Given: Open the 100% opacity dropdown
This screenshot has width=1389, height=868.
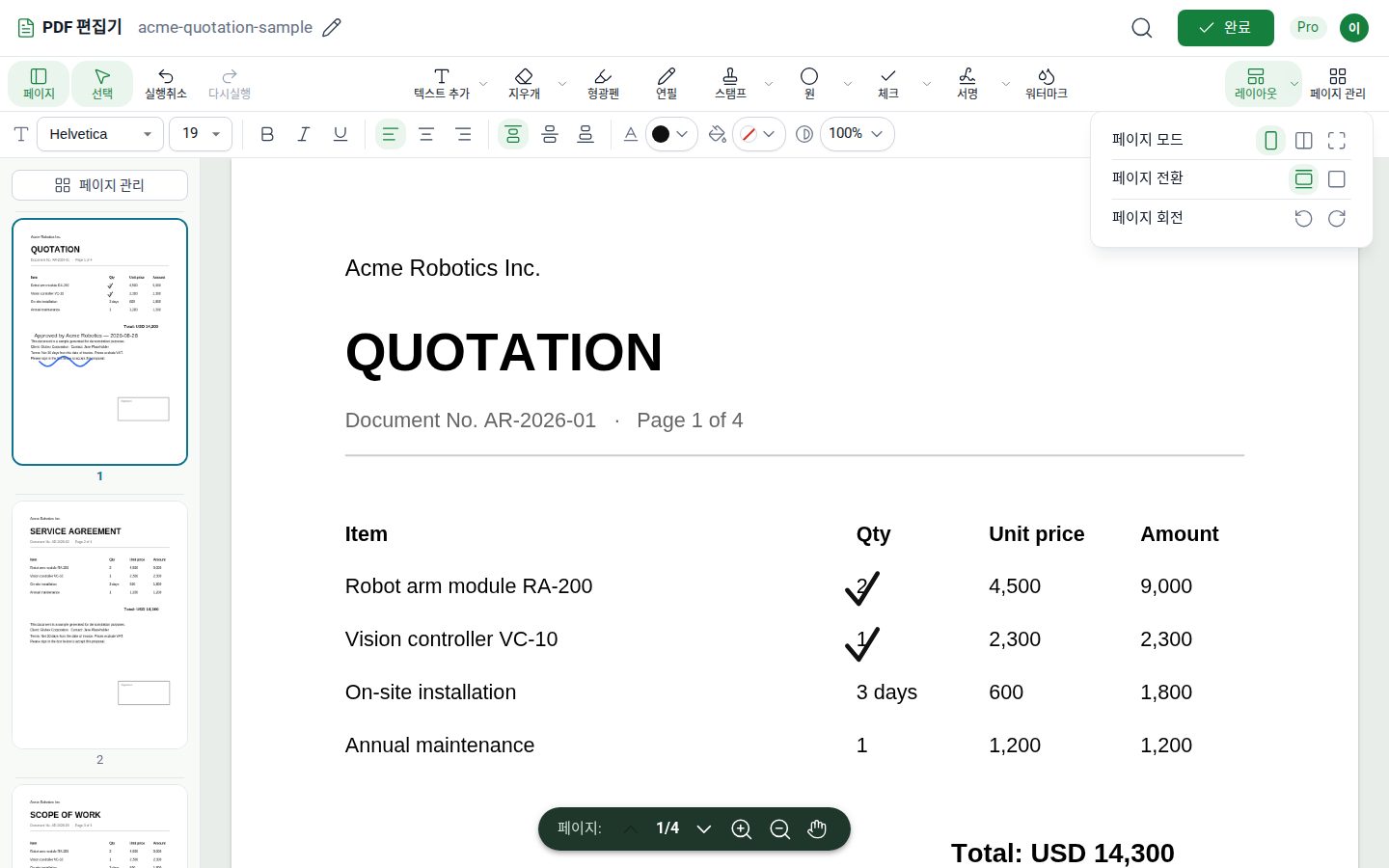Looking at the screenshot, I should coord(858,134).
